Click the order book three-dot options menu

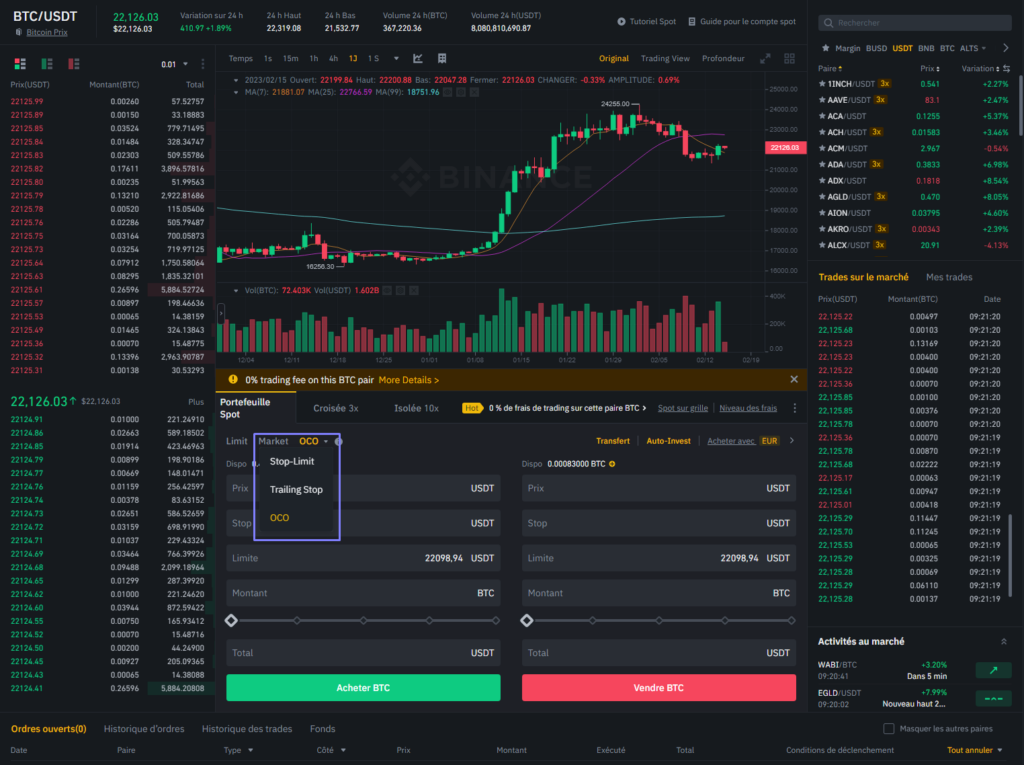click(204, 64)
